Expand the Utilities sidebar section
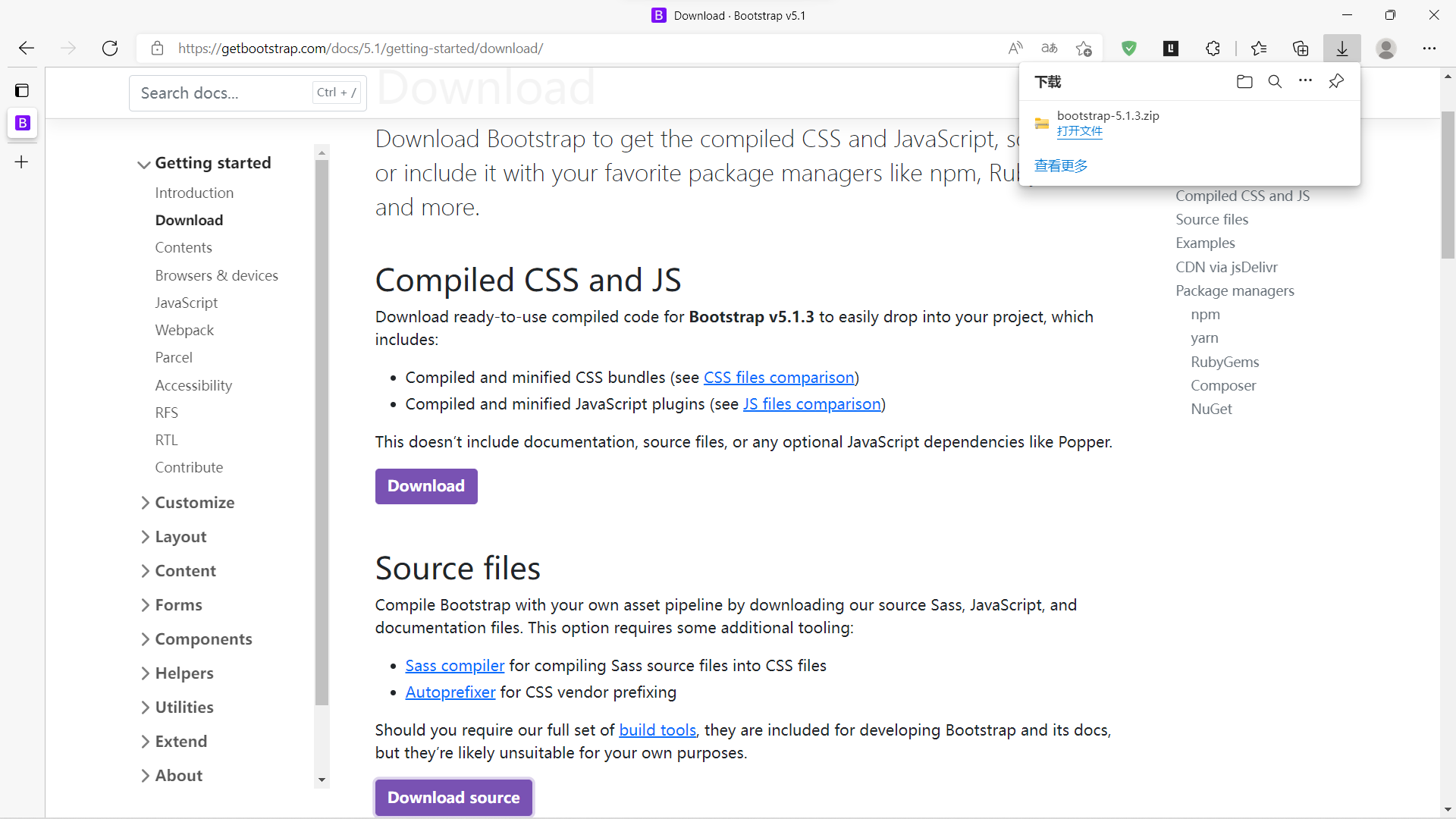1456x819 pixels. point(184,708)
